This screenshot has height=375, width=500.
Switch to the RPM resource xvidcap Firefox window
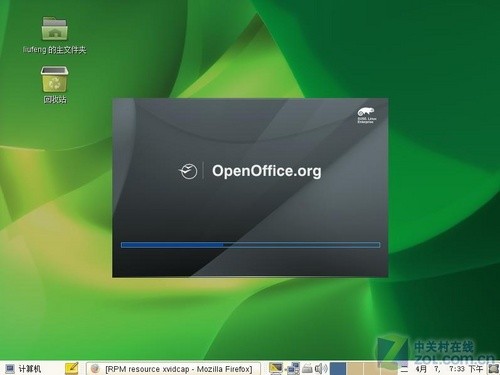point(173,369)
